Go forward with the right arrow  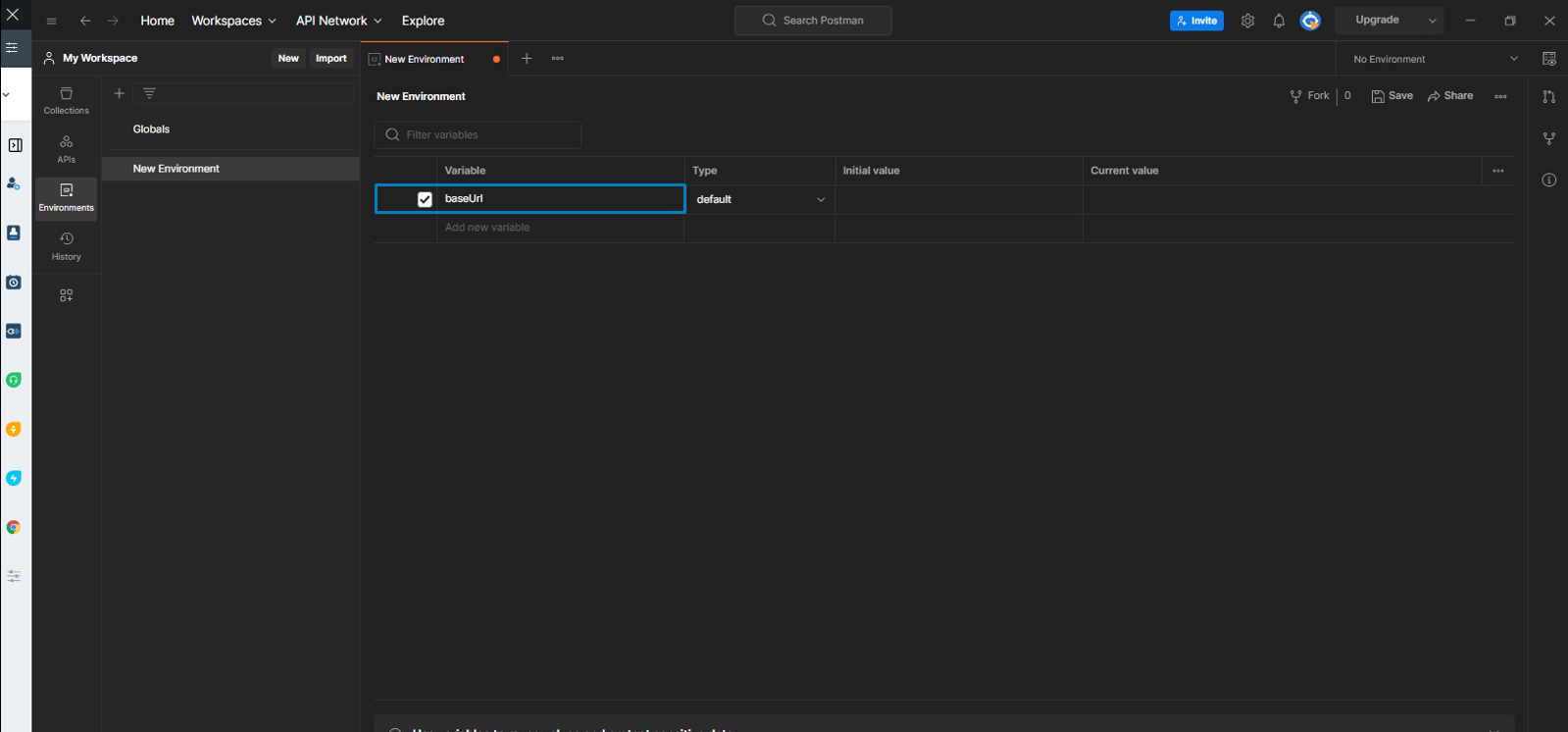coord(113,21)
